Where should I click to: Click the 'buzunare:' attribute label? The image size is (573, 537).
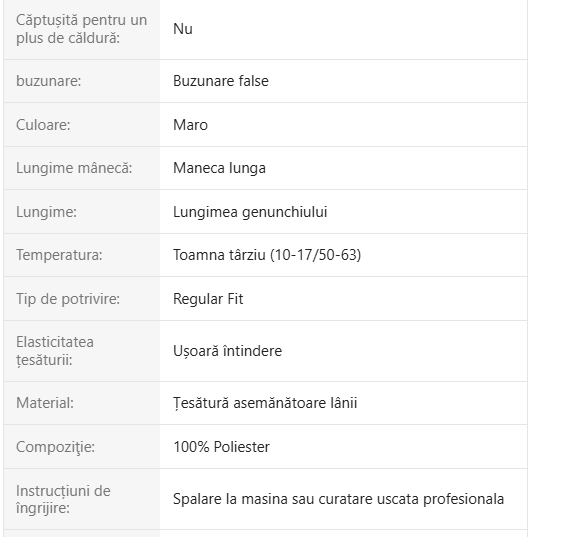point(49,81)
